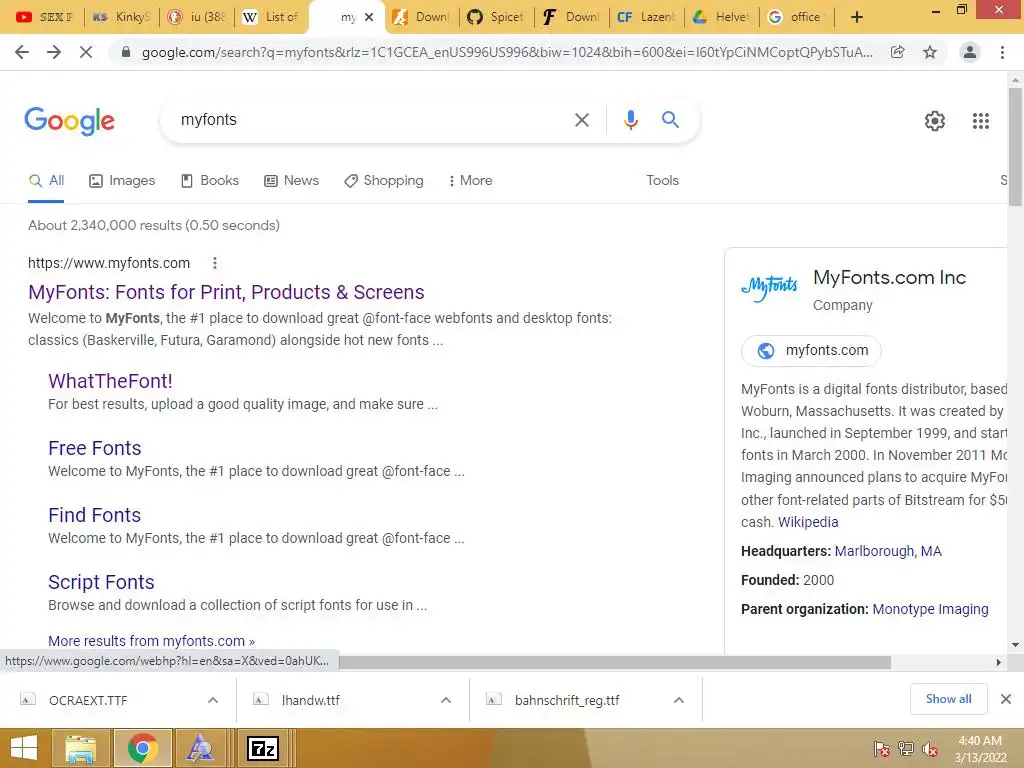Open the bahnschrift_reg.ttf downloaded file
Image resolution: width=1024 pixels, height=768 pixels.
click(x=567, y=700)
